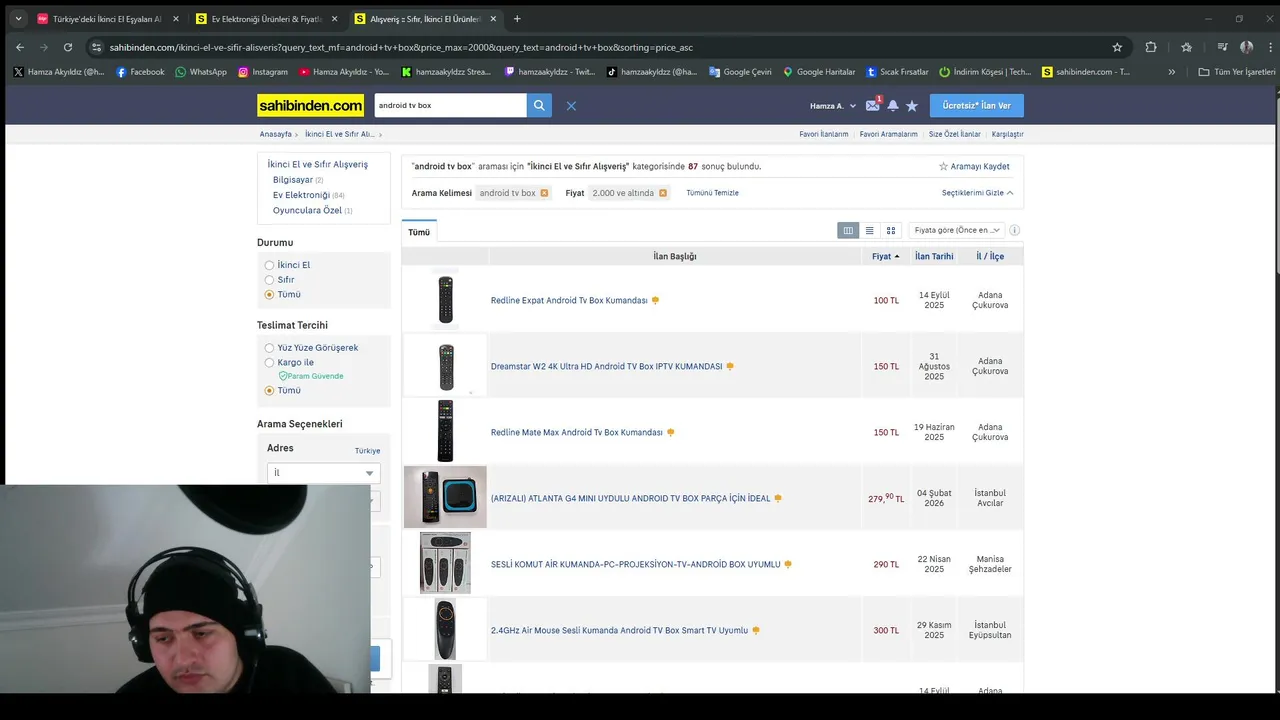Open the messages envelope icon

click(873, 106)
